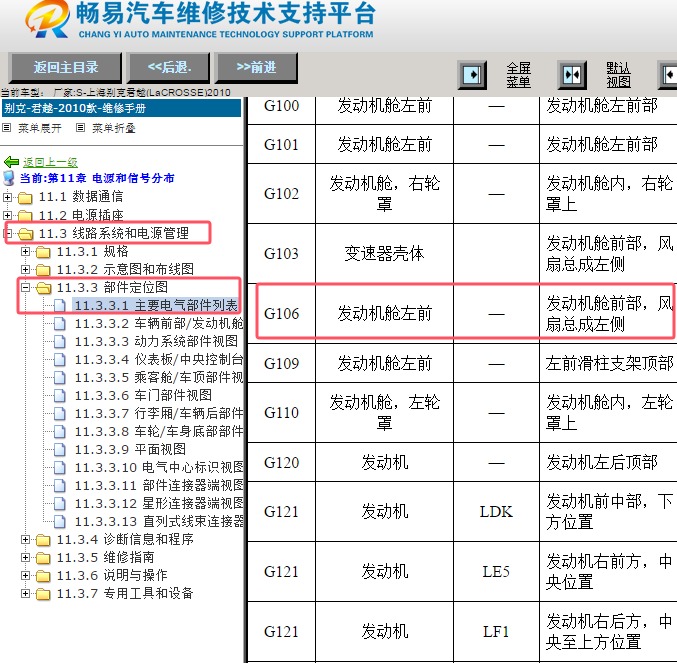Click the page icon of 11.3.3.13 直列式线束连接器

(x=60, y=521)
